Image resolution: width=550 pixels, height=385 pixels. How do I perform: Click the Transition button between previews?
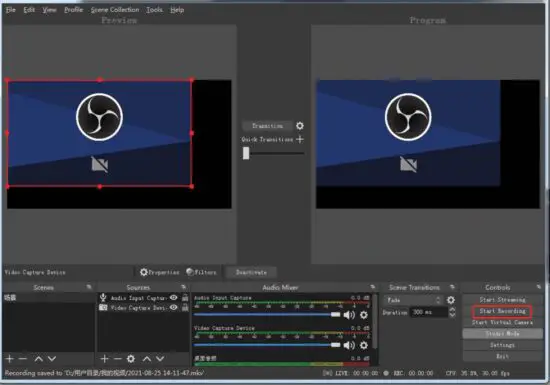click(267, 126)
